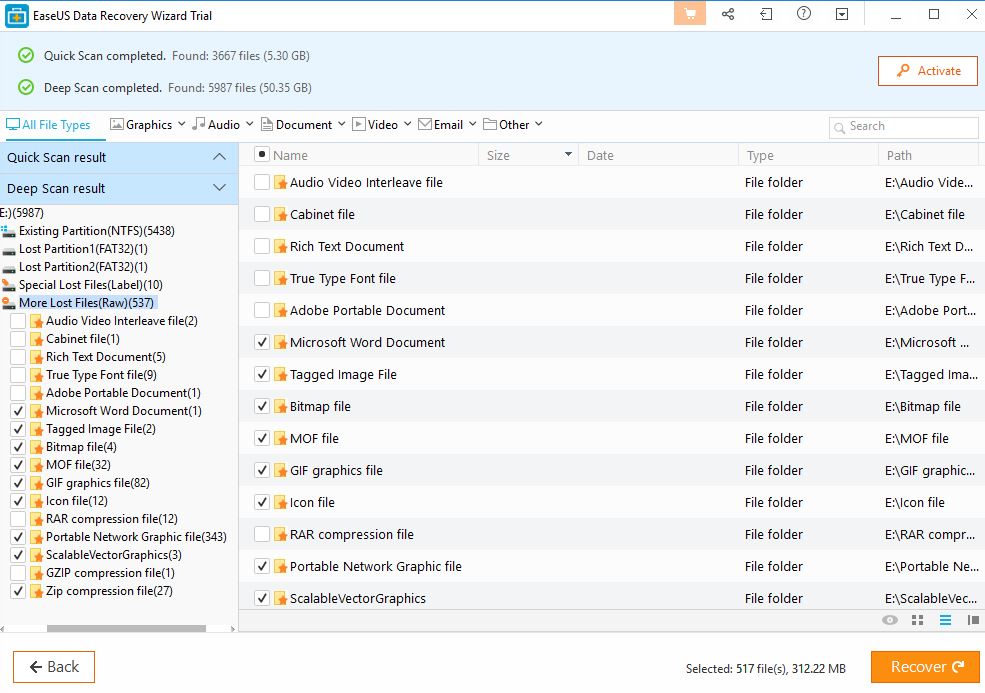Click the Lost Partition1(FAT32) drive icon
Image resolution: width=985 pixels, height=693 pixels.
pyautogui.click(x=8, y=249)
